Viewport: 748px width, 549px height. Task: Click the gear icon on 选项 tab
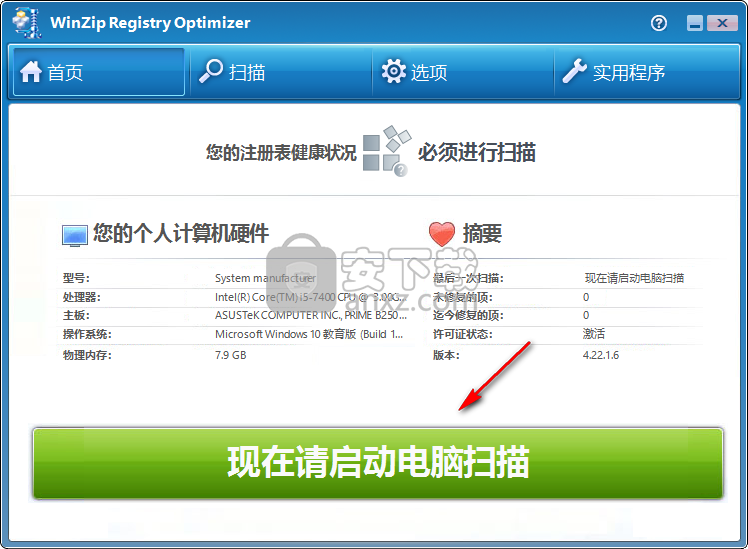coord(394,72)
